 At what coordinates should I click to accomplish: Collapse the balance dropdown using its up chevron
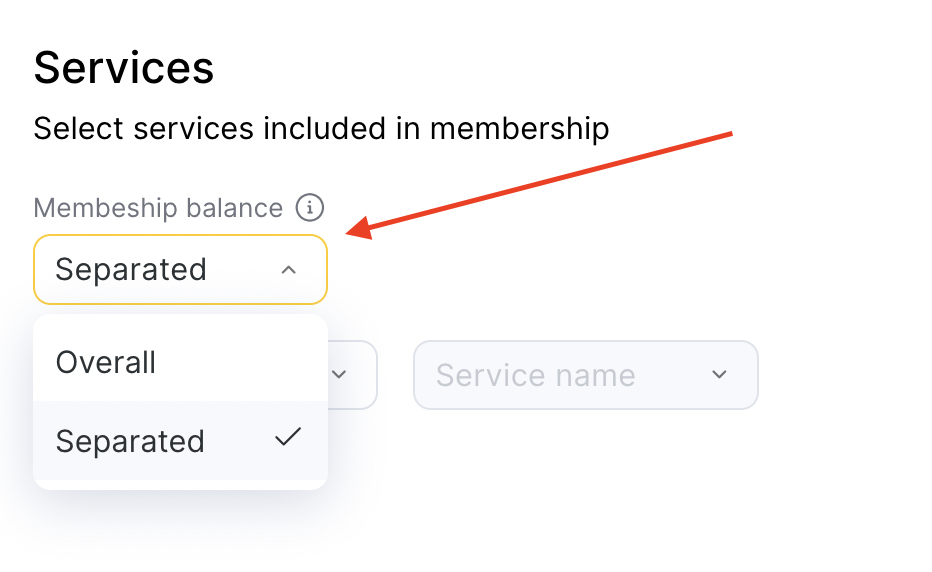[289, 269]
